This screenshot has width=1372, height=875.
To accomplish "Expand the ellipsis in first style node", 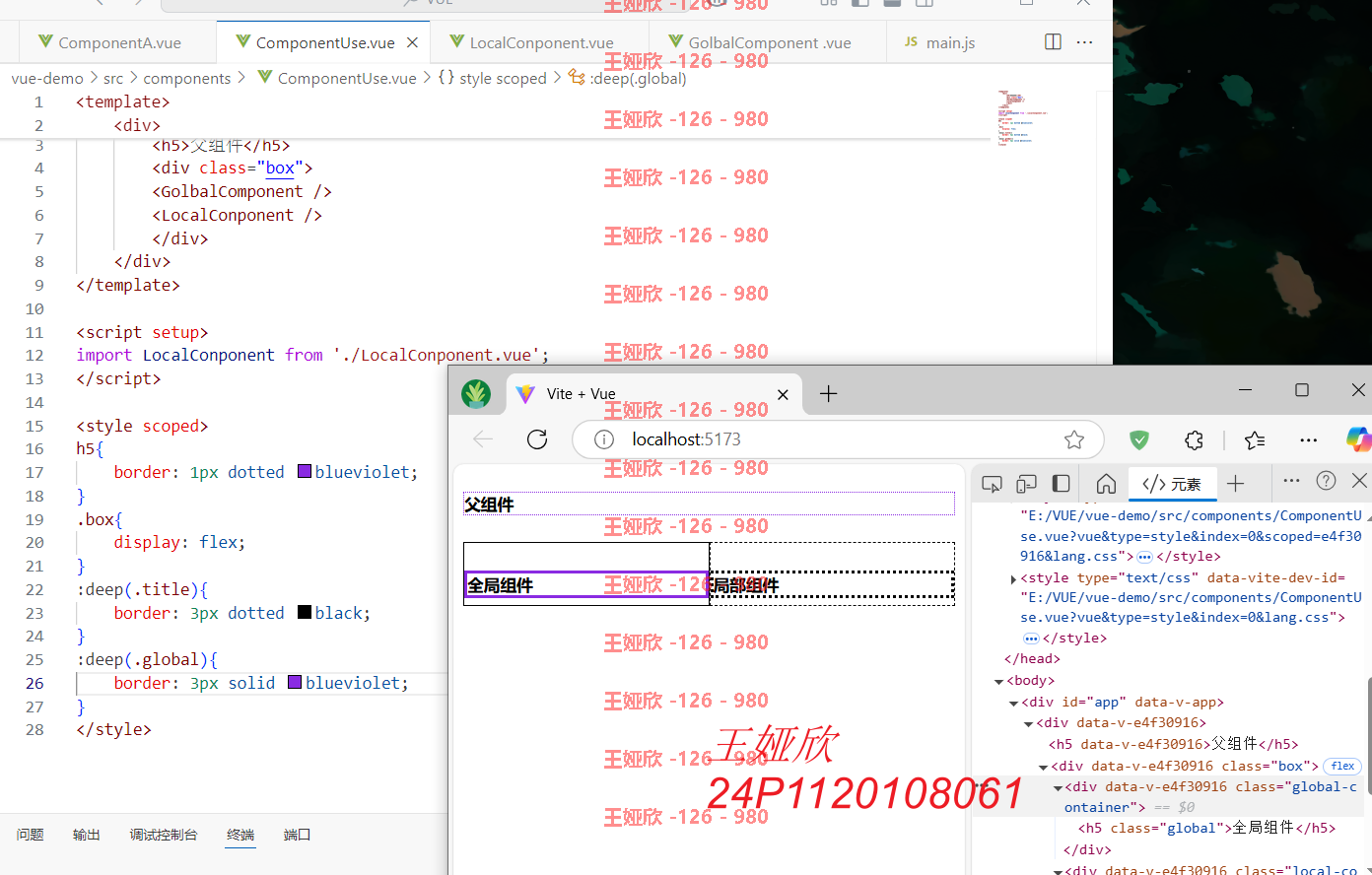I will (x=1144, y=557).
